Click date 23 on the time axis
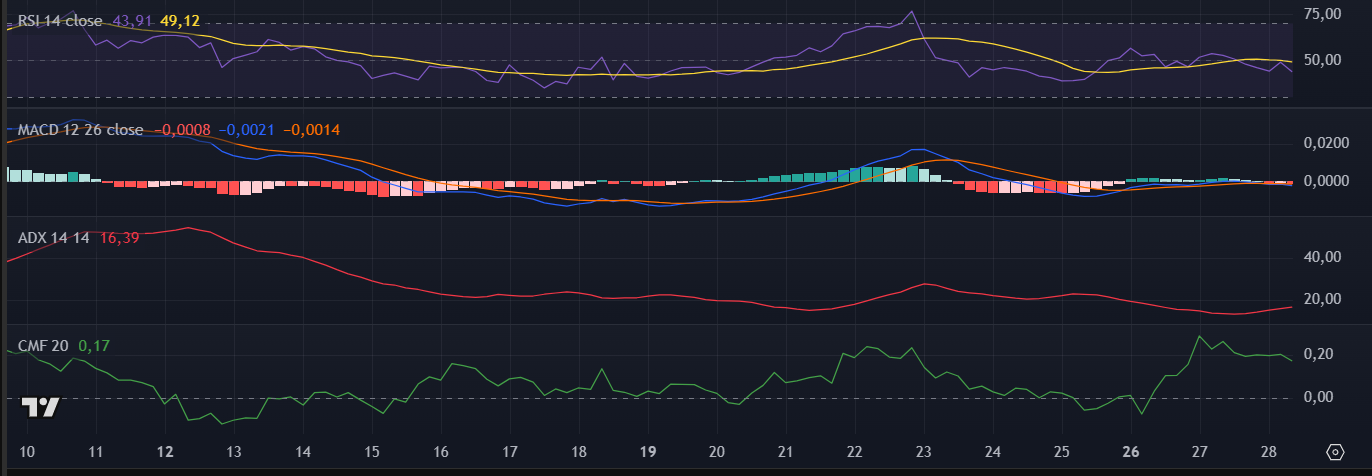Screen dimensions: 1372x476 click(x=924, y=451)
